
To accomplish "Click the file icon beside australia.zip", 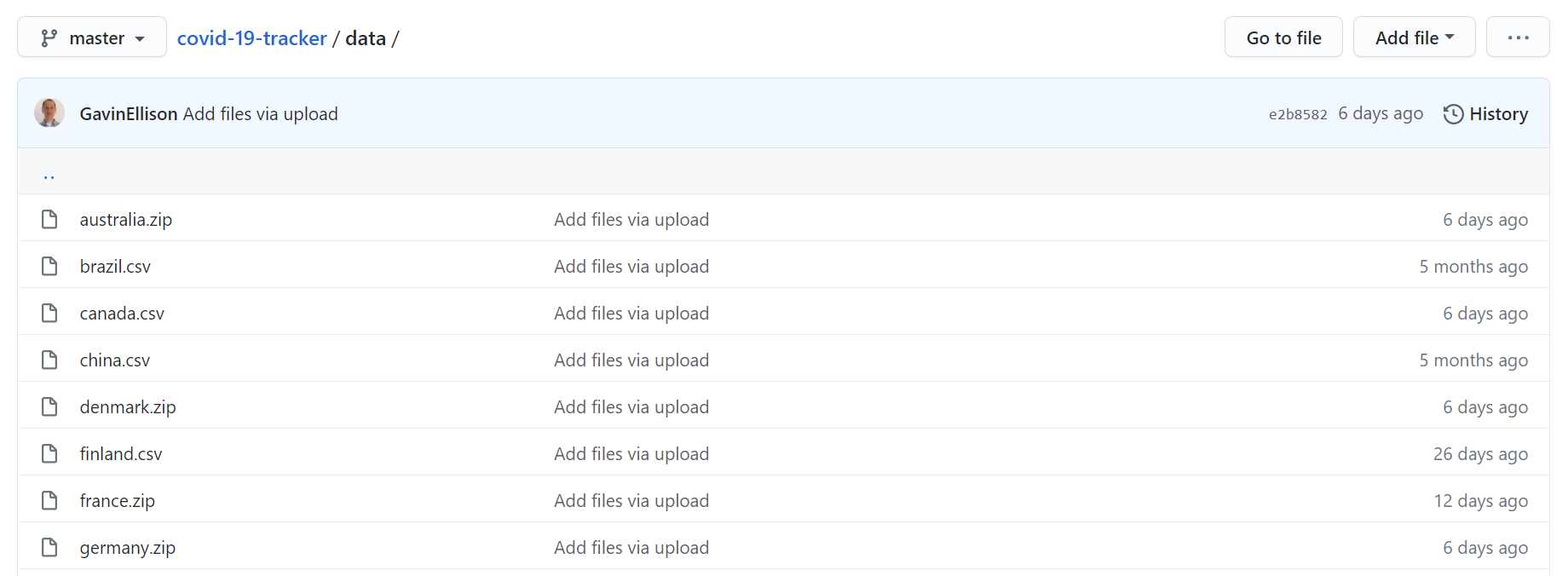I will tap(49, 219).
